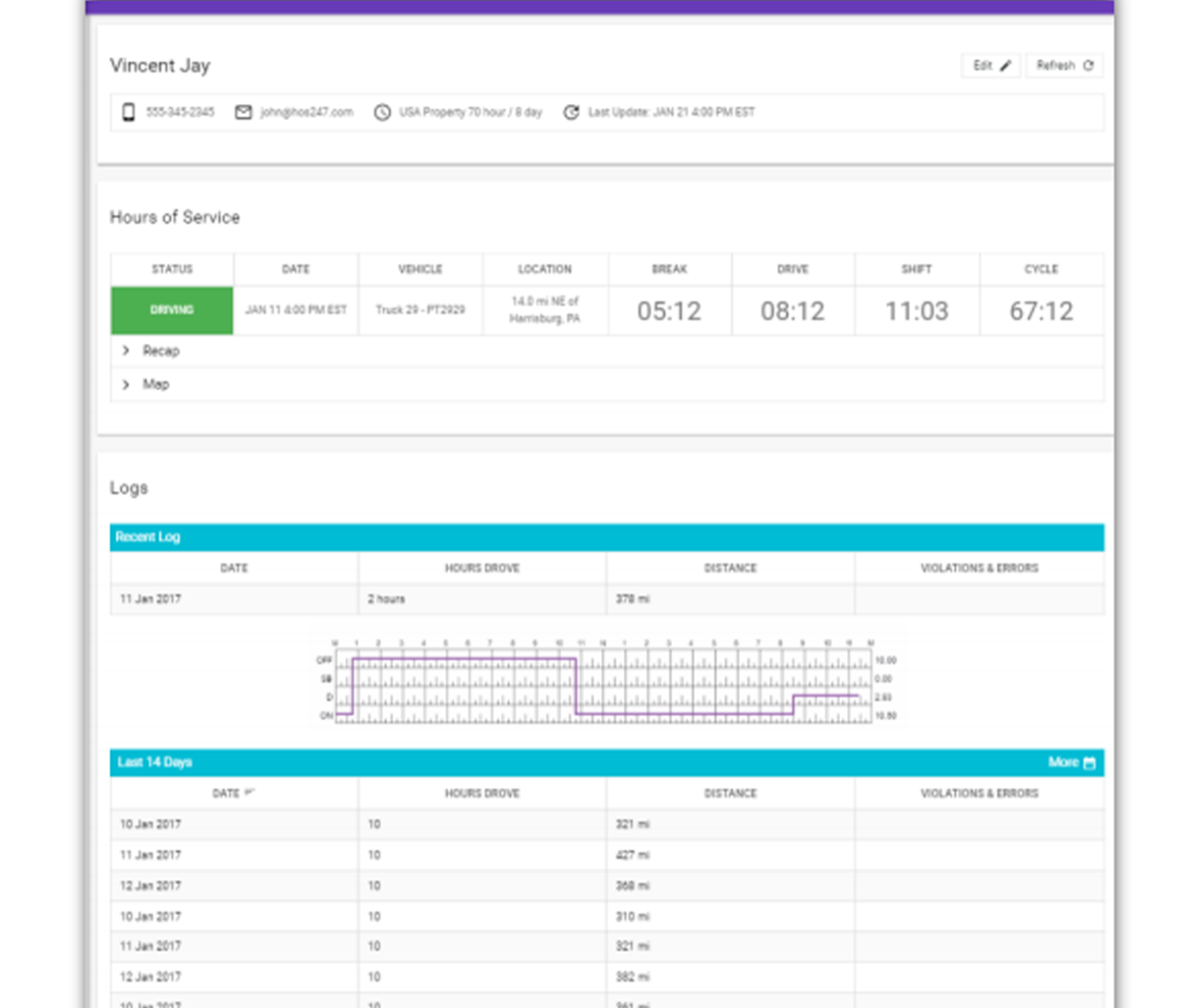Click the clock icon near USA Property
The height and width of the screenshot is (1008, 1179).
point(382,112)
